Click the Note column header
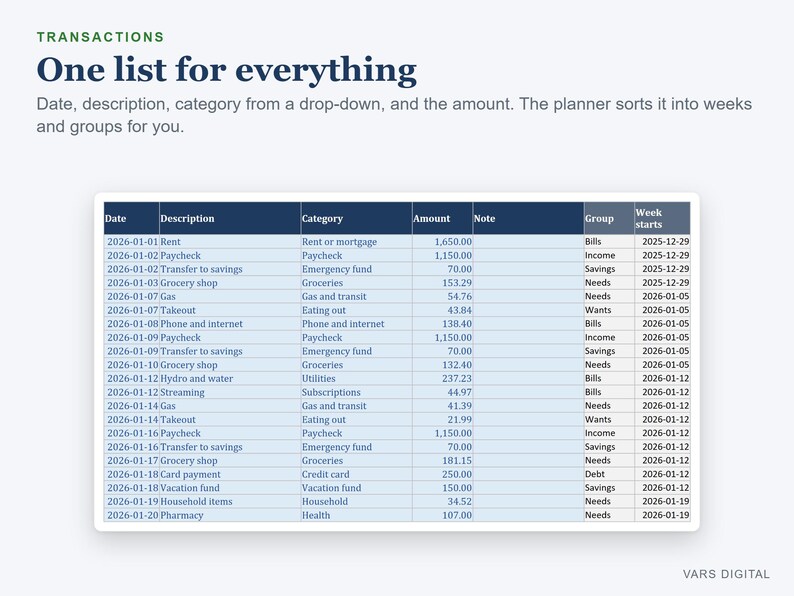 [x=528, y=218]
